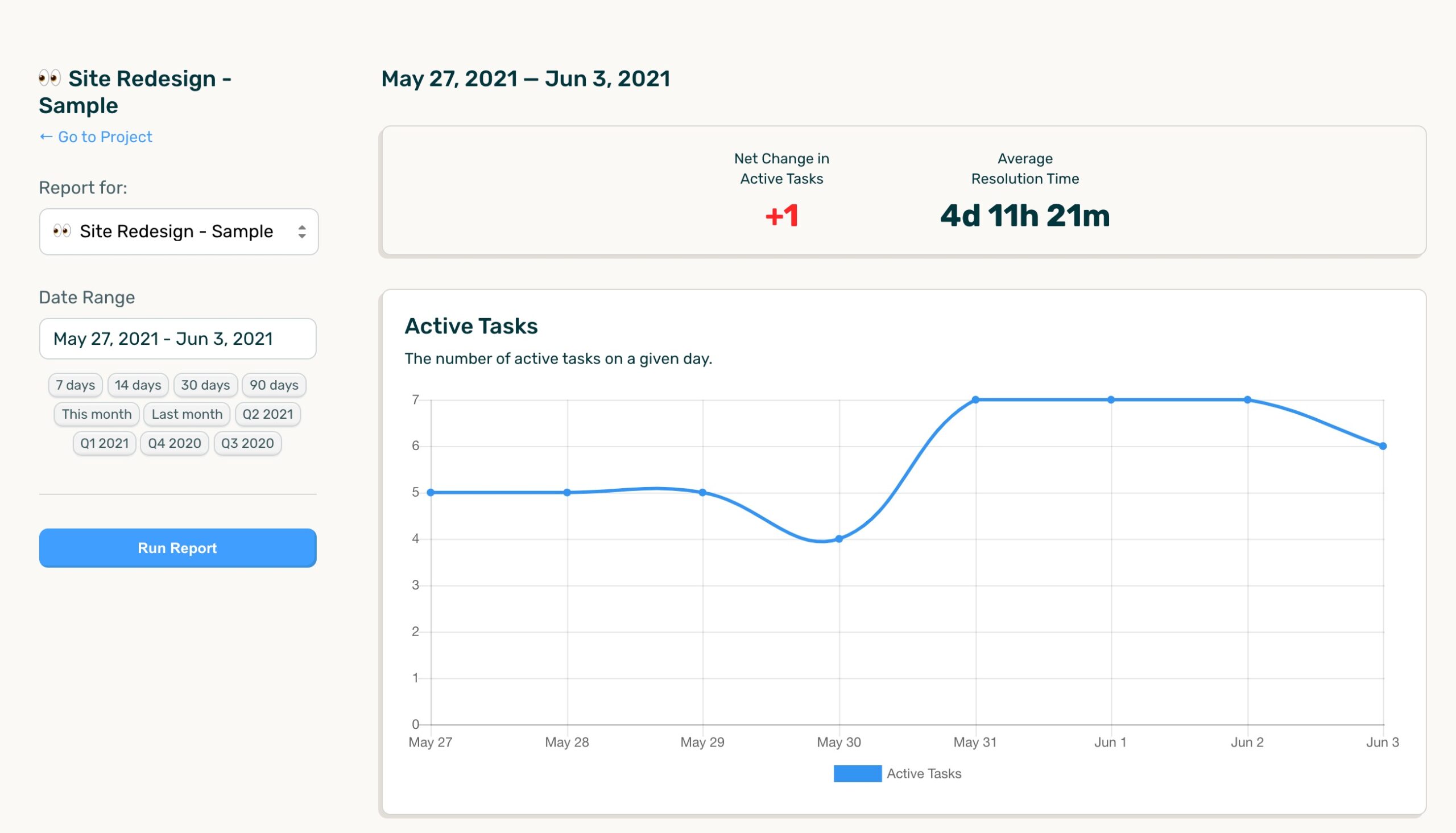Screen dimensions: 1456x833
Task: Apply the This month preset
Action: coord(97,414)
